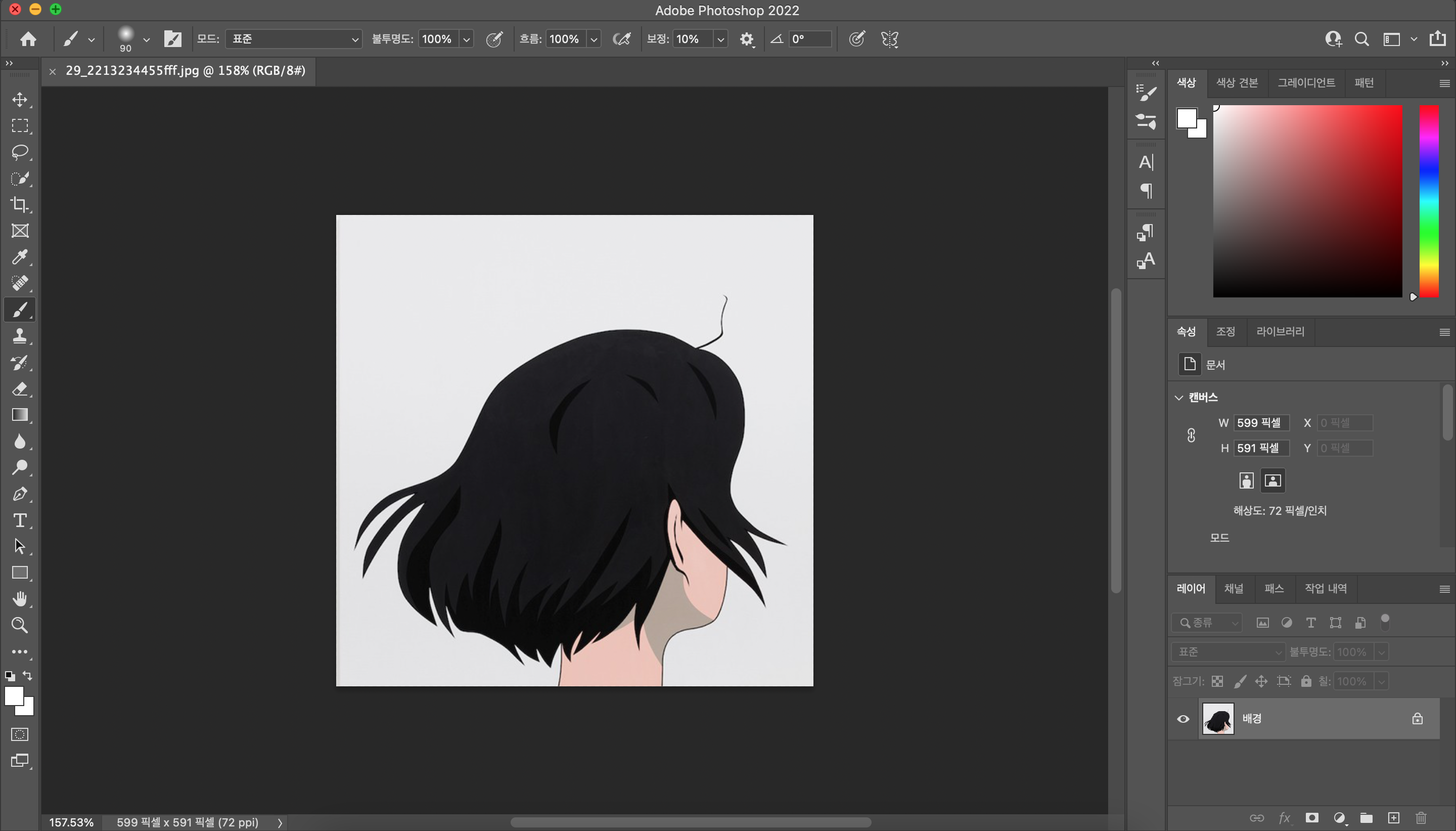
Task: Open the 모드 blending mode dropdown
Action: (x=294, y=39)
